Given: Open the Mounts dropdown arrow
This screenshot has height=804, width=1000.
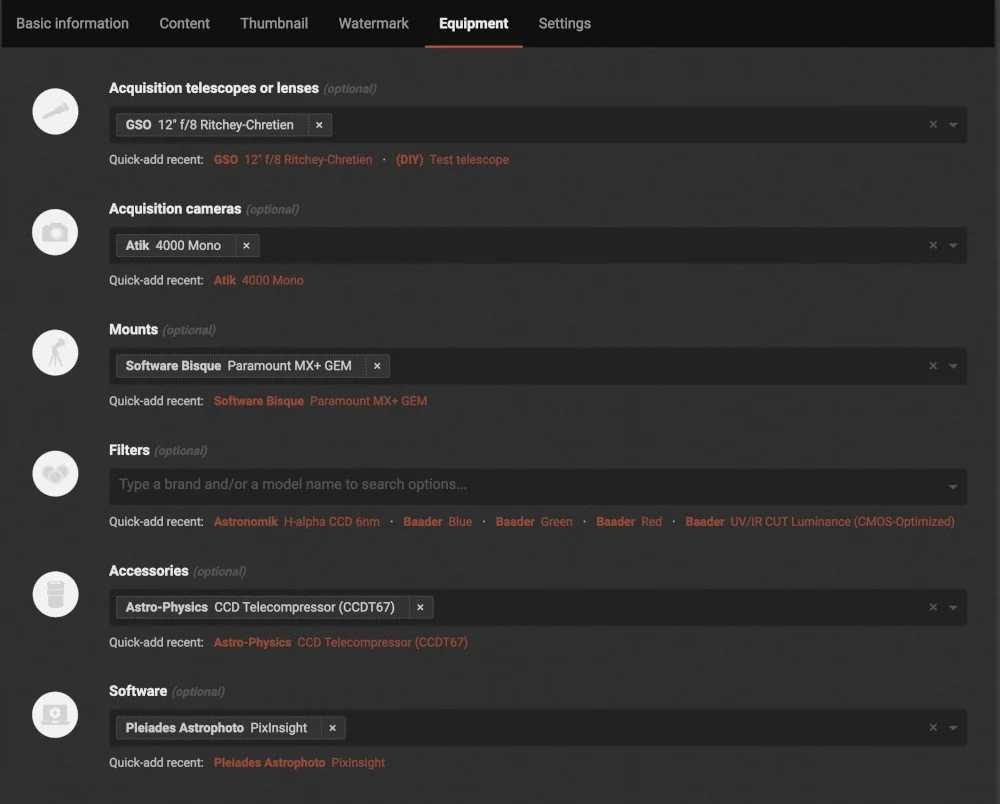Looking at the screenshot, I should point(953,366).
